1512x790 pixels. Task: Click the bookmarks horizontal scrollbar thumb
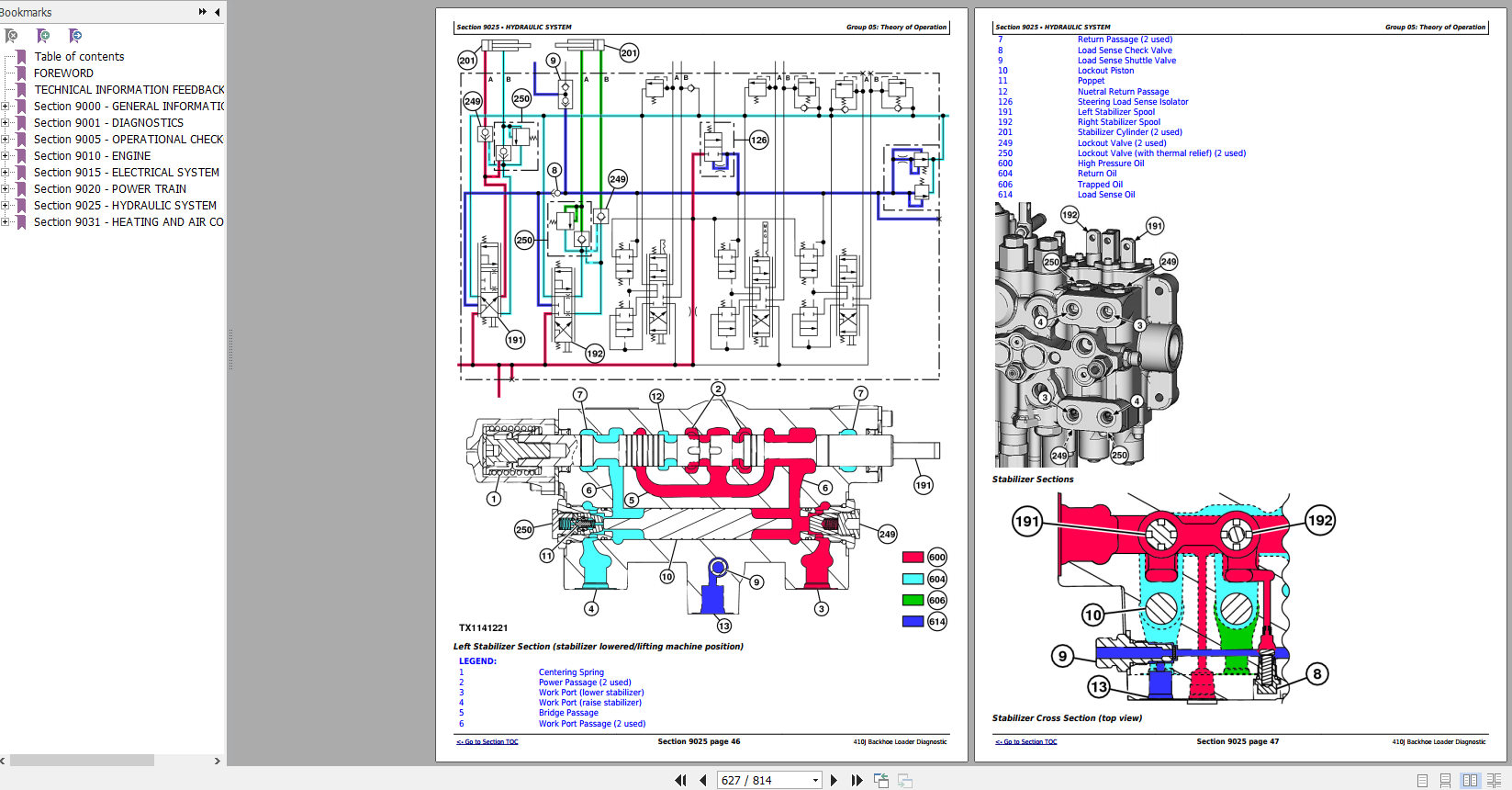(x=82, y=761)
